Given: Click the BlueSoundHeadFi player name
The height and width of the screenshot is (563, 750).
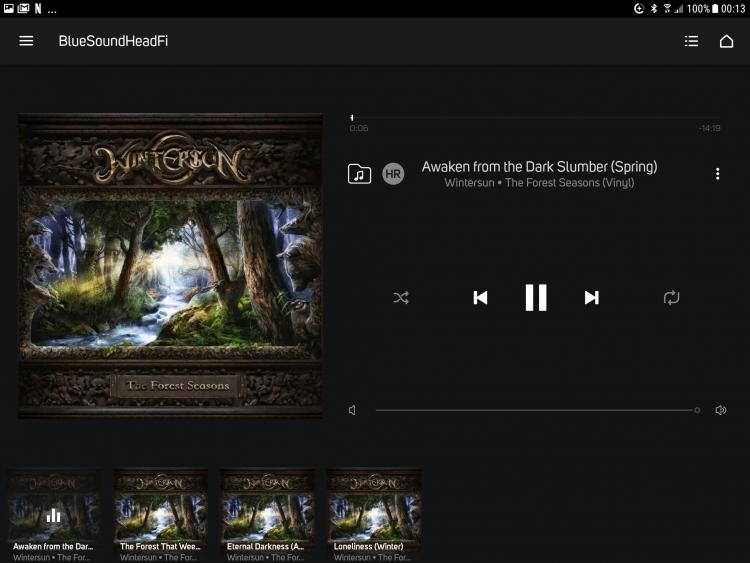Looking at the screenshot, I should pyautogui.click(x=113, y=41).
